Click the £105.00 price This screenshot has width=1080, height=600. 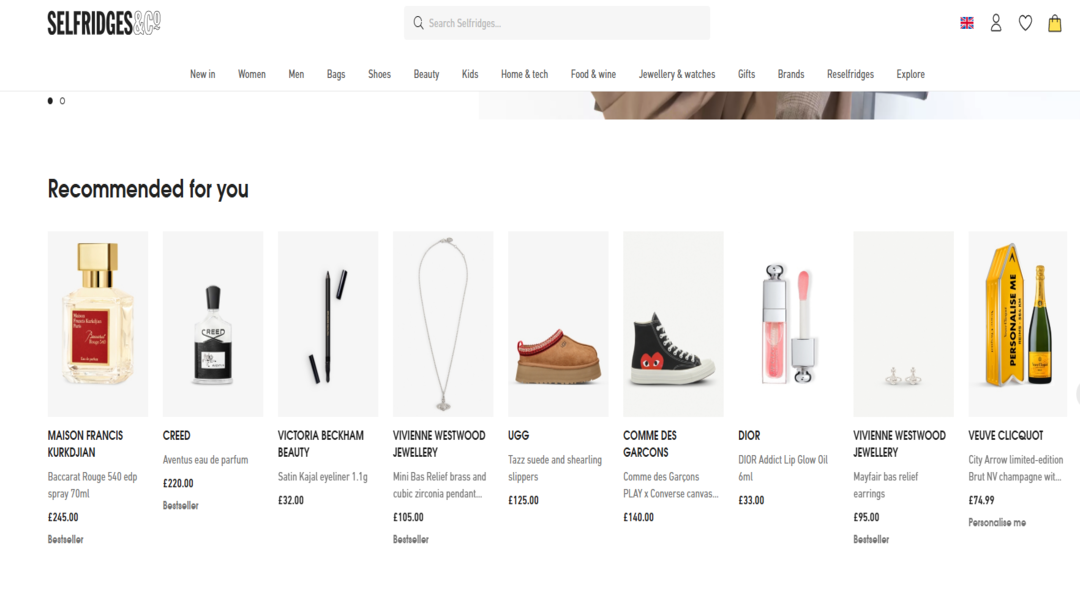point(408,517)
